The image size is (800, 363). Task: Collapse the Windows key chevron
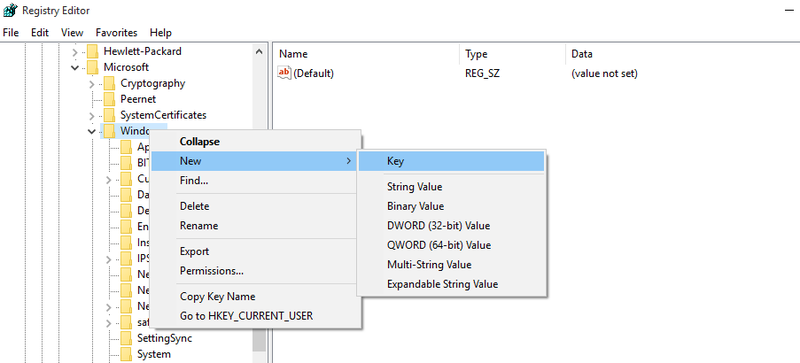pos(92,131)
